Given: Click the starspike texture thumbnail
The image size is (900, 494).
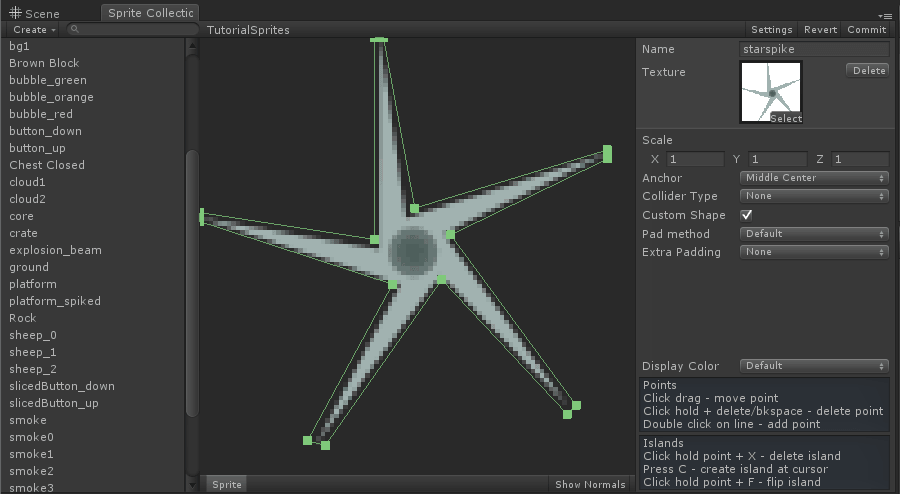Looking at the screenshot, I should point(771,92).
